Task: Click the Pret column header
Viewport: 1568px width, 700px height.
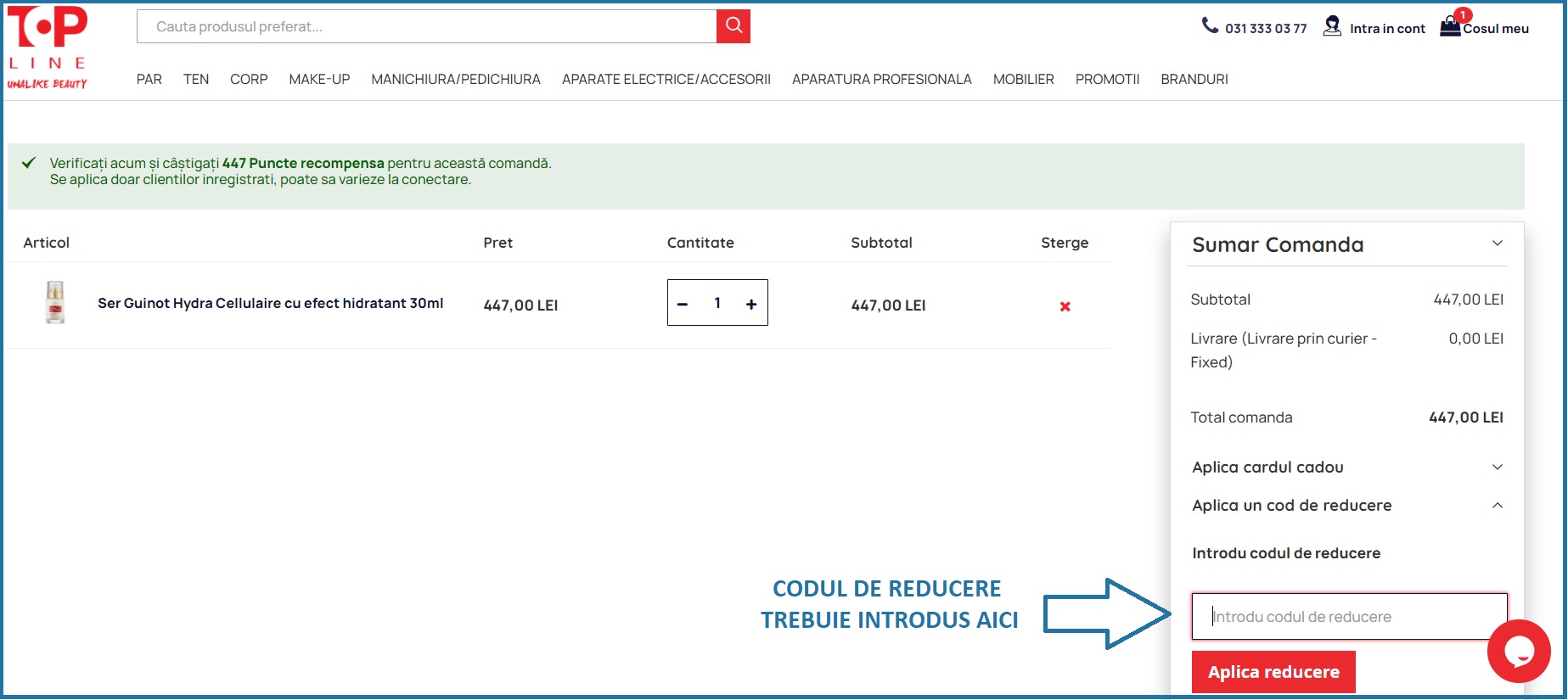Action: pos(497,243)
